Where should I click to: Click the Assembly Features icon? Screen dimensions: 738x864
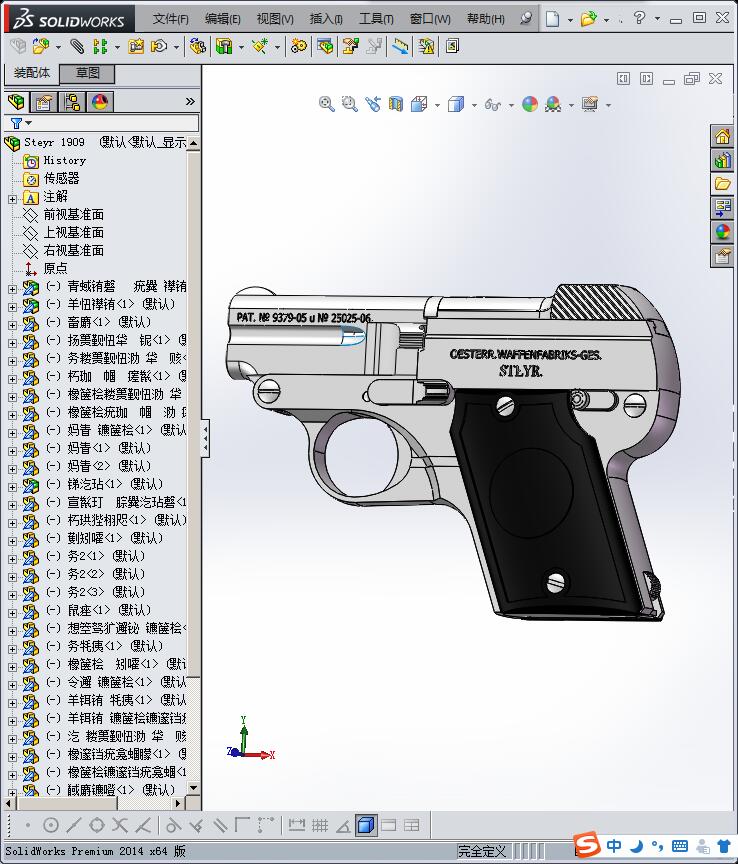223,46
